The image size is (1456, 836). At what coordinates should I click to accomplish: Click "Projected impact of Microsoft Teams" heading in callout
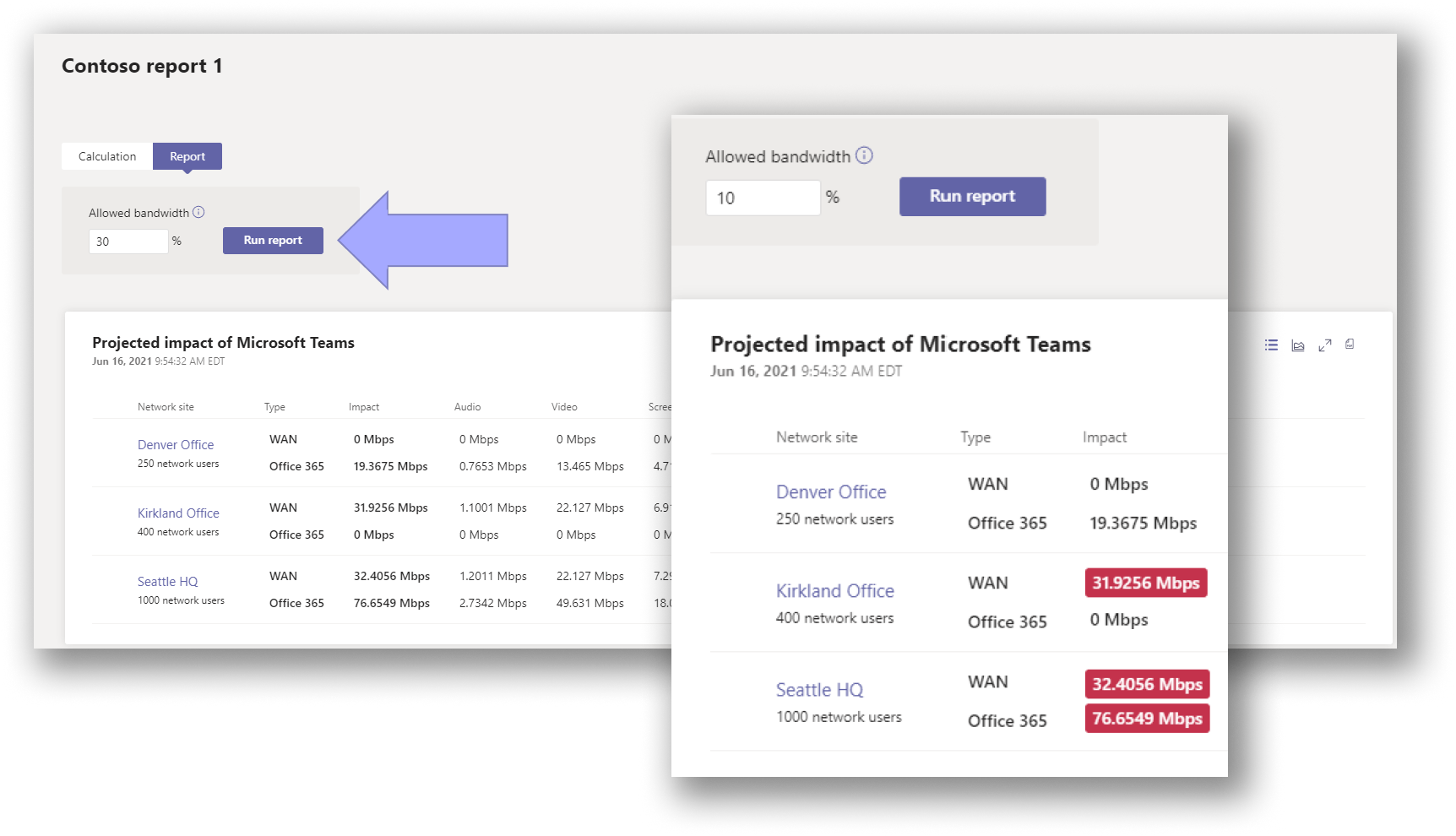click(x=901, y=345)
